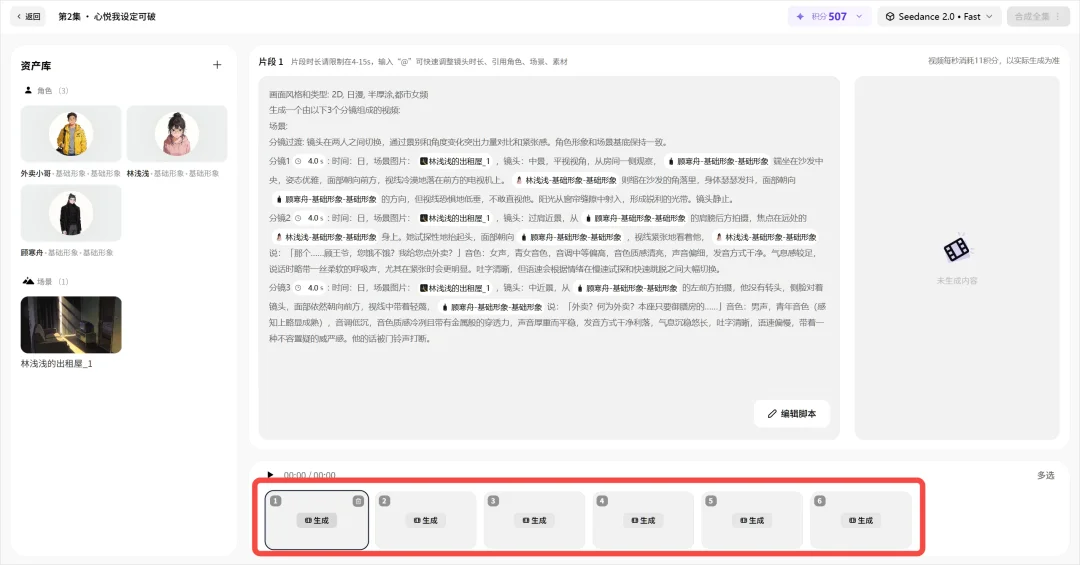The image size is (1080, 565).
Task: Click the 编辑脚本 button
Action: click(791, 414)
